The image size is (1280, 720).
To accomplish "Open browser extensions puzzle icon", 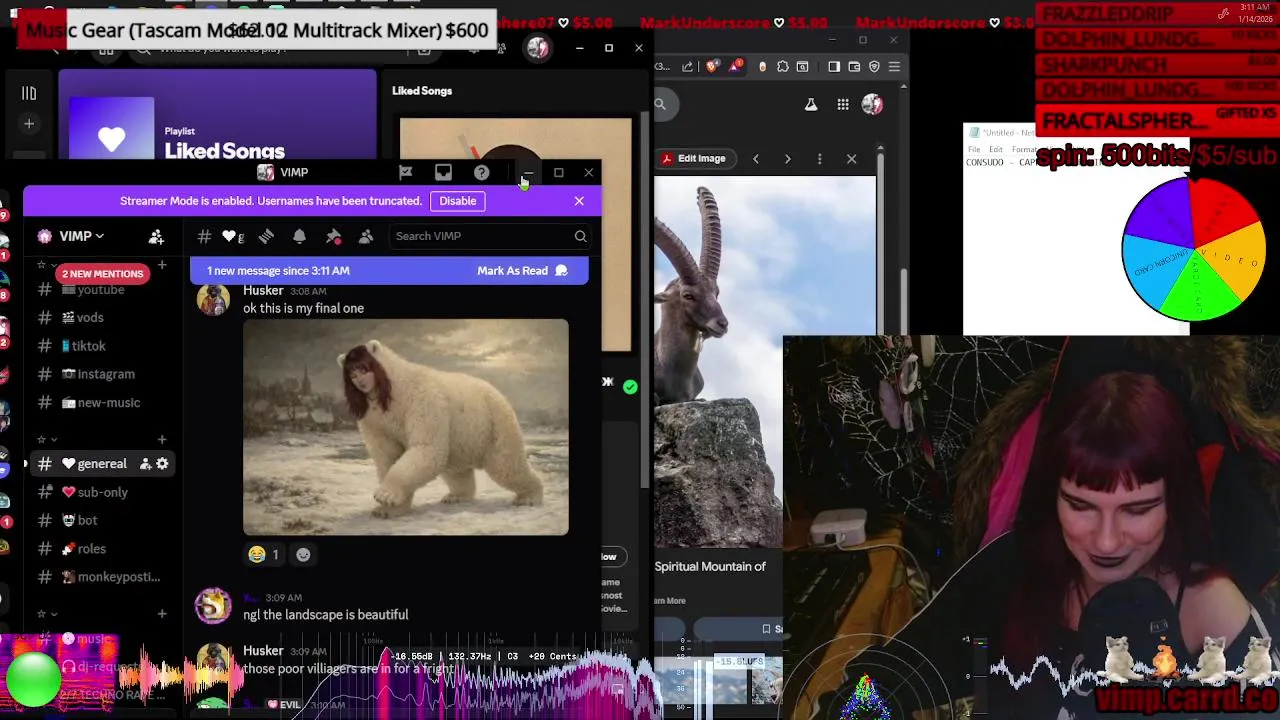I will 783,67.
